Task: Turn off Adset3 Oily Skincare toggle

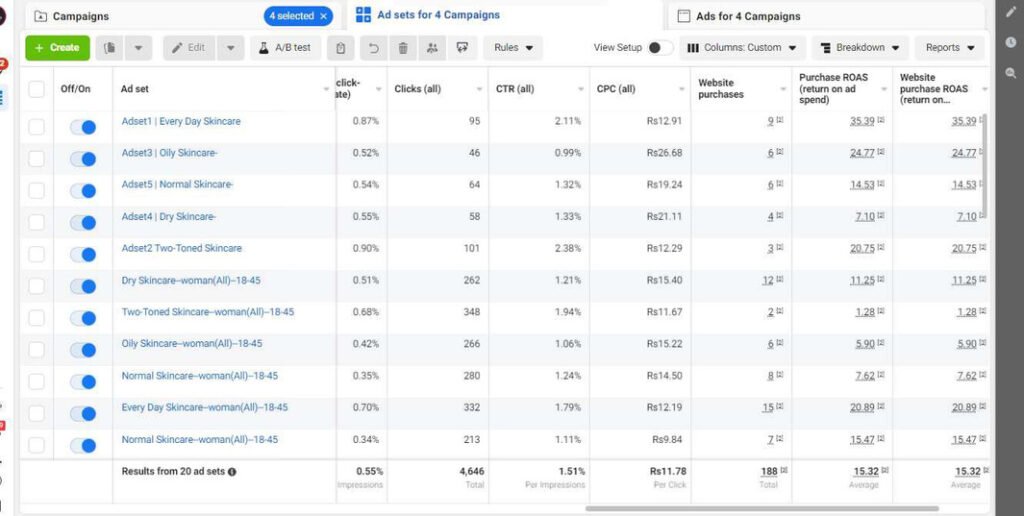Action: pos(83,159)
